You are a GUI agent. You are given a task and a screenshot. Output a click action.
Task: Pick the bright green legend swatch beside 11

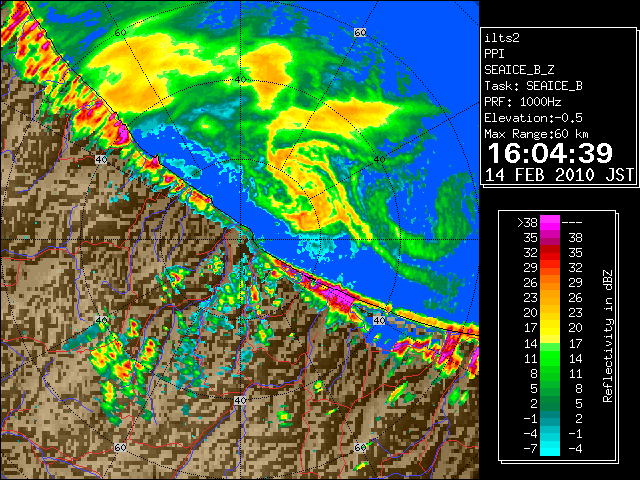pos(550,358)
